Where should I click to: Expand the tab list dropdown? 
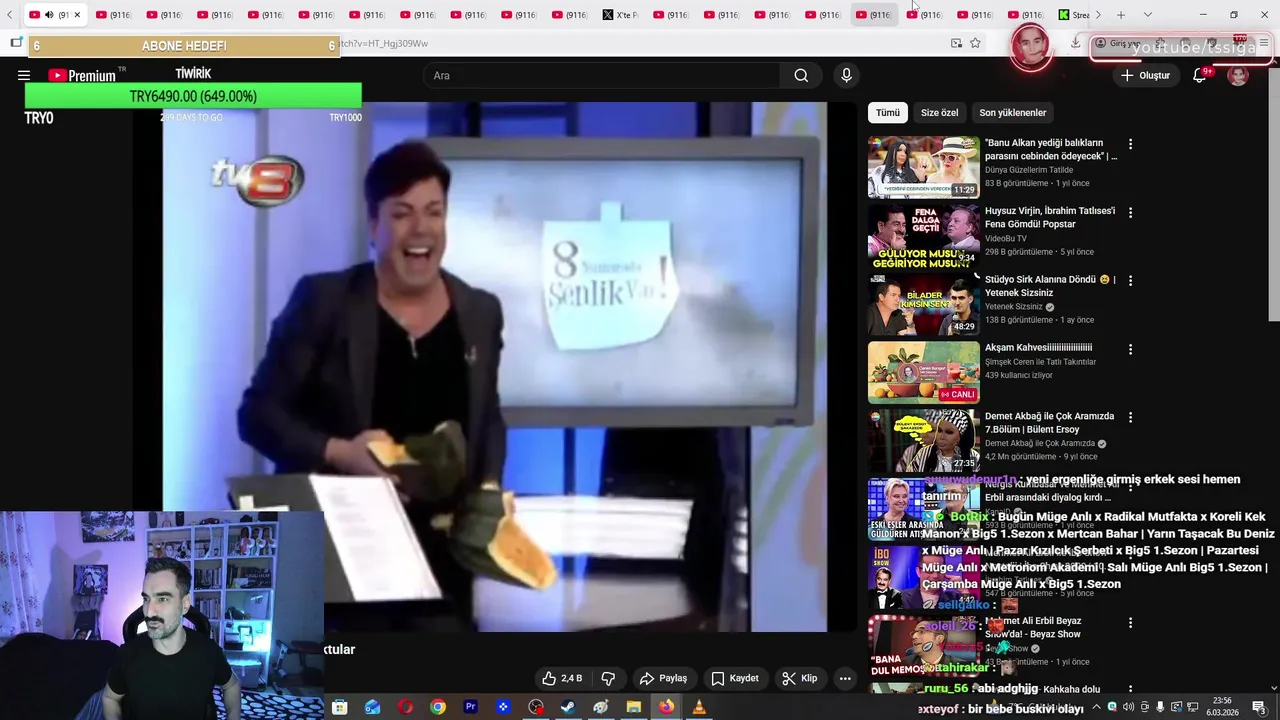tap(1147, 15)
